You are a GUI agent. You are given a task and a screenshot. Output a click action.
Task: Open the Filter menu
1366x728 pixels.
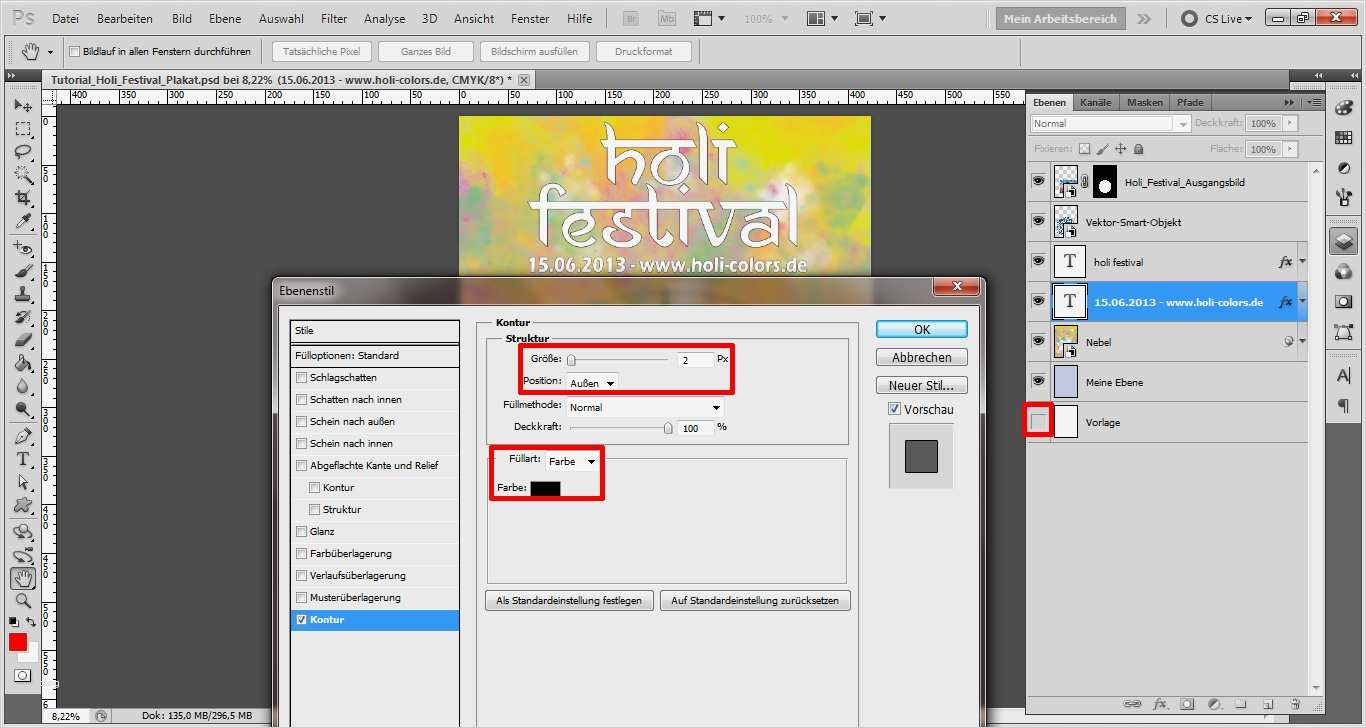tap(334, 18)
